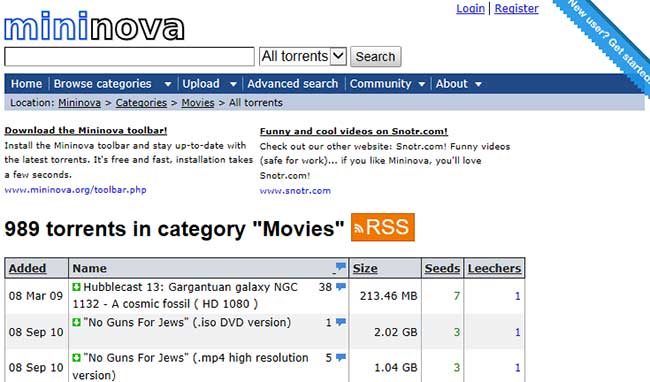Click the mininova logo
650x382 pixels.
coord(94,26)
